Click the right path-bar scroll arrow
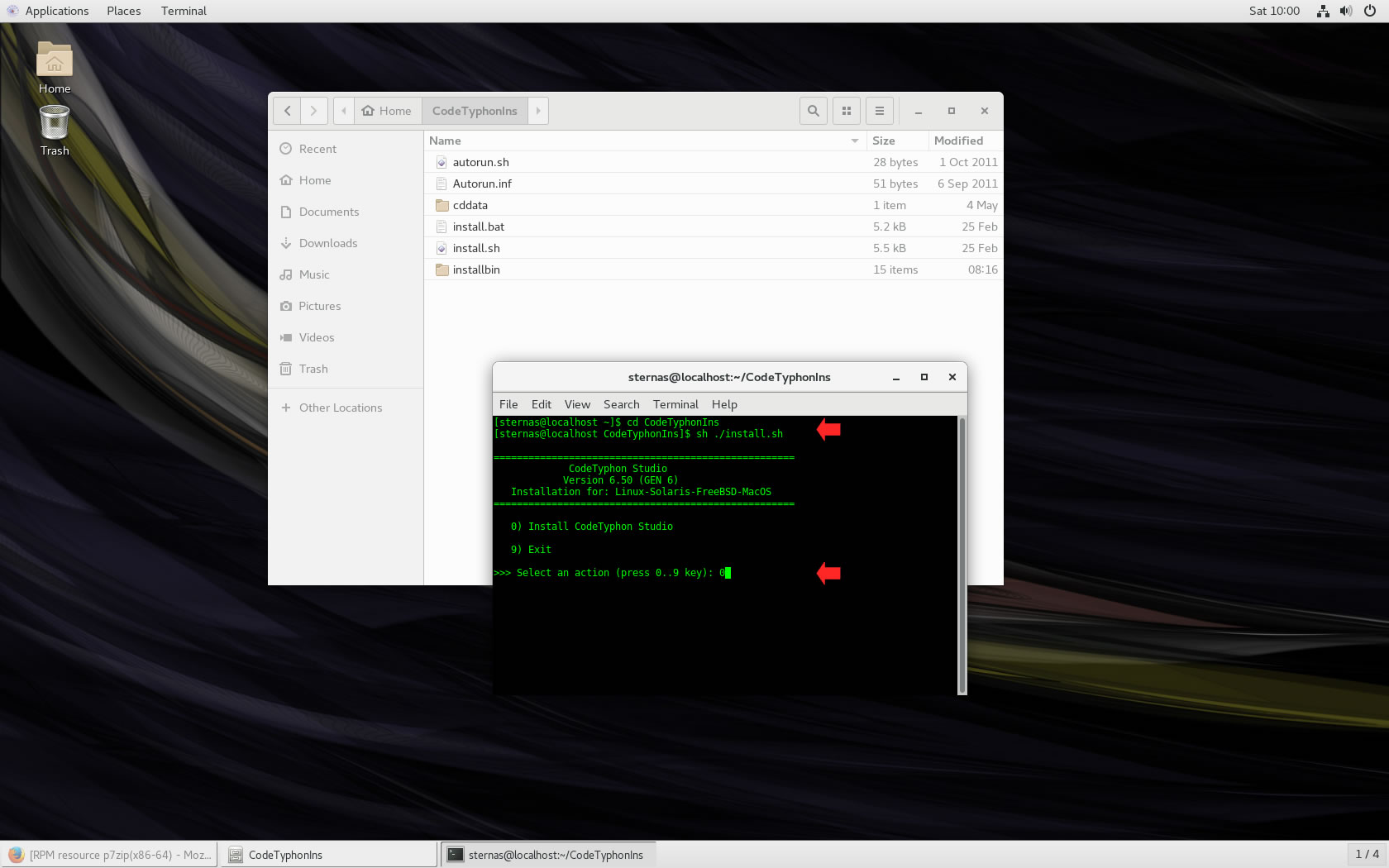The height and width of the screenshot is (868, 1389). coord(538,111)
